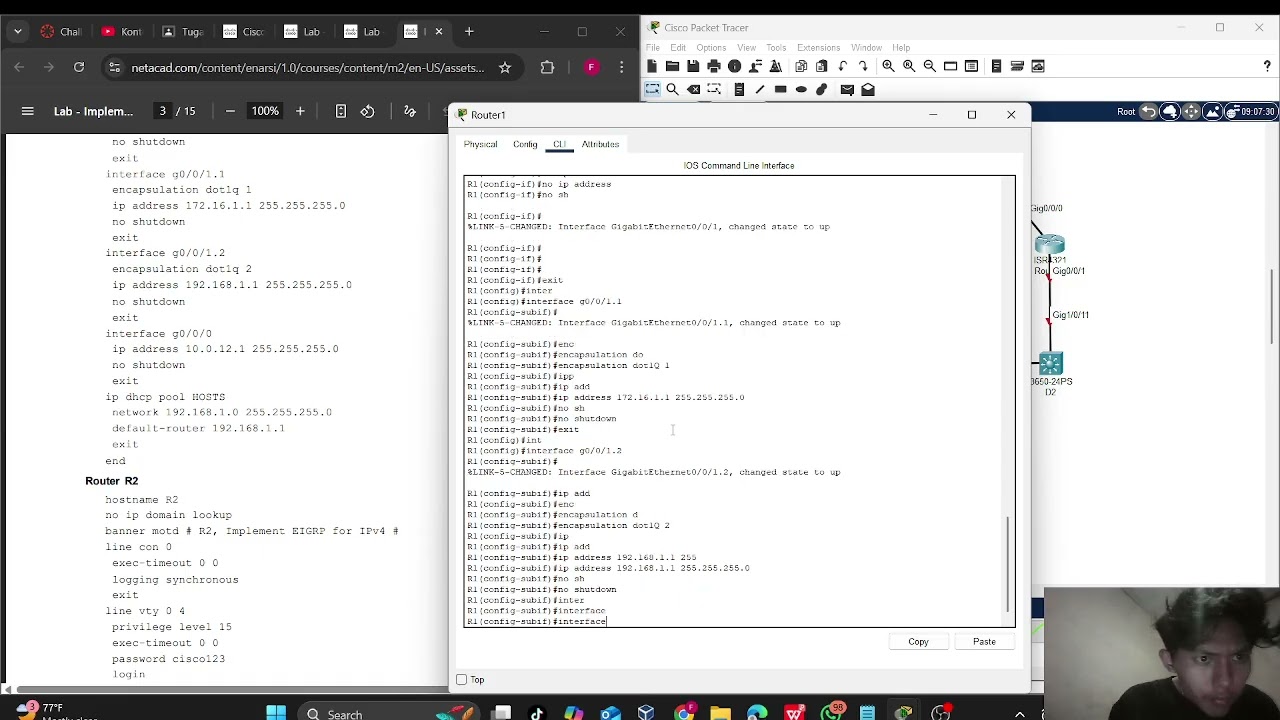The image size is (1280, 720).
Task: Click the Add Simple PDU envelope icon
Action: coord(847,89)
